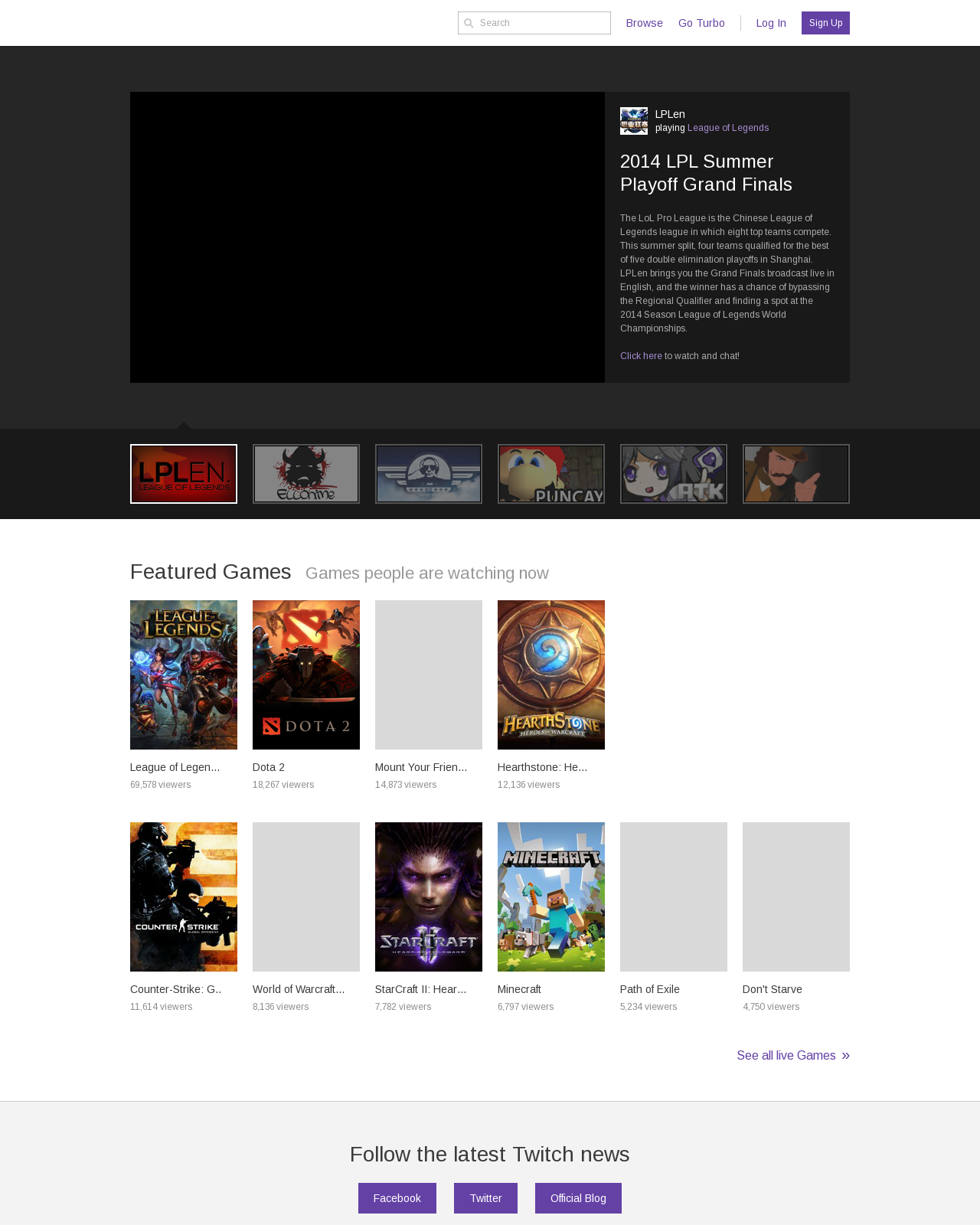Click Log In
This screenshot has height=1225, width=980.
(x=771, y=23)
